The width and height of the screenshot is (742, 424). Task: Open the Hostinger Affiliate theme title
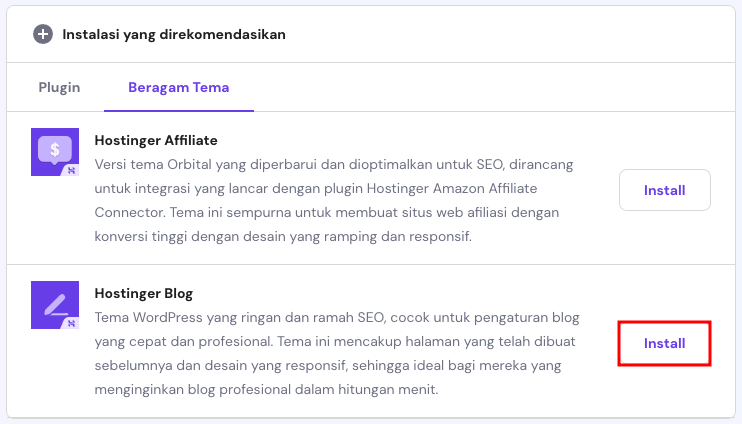click(156, 140)
